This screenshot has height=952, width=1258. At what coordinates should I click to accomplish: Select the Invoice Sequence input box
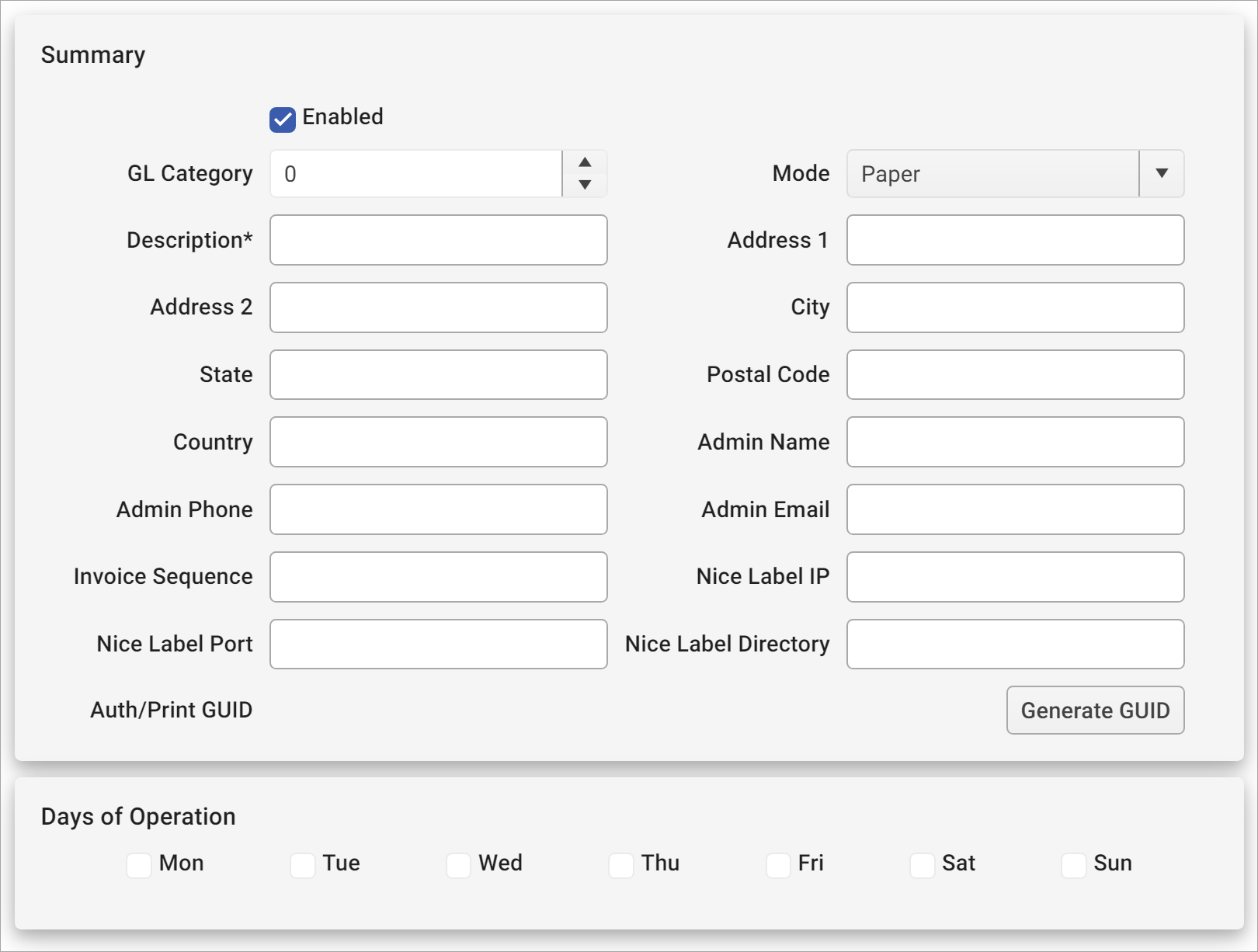click(x=438, y=577)
